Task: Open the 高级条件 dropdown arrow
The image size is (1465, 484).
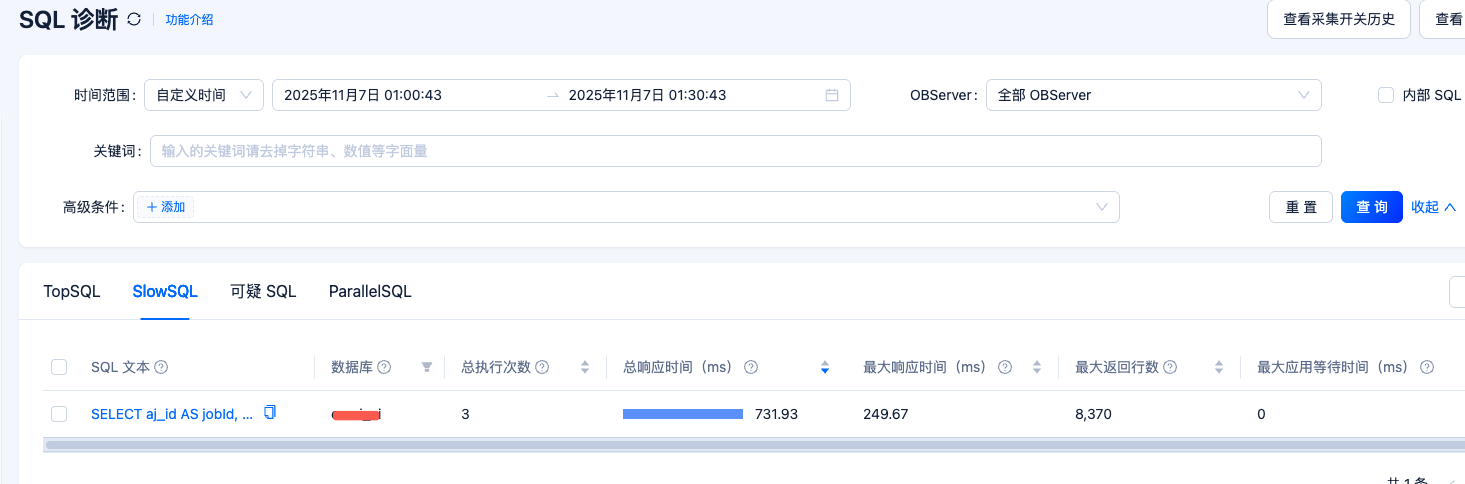Action: click(1102, 207)
